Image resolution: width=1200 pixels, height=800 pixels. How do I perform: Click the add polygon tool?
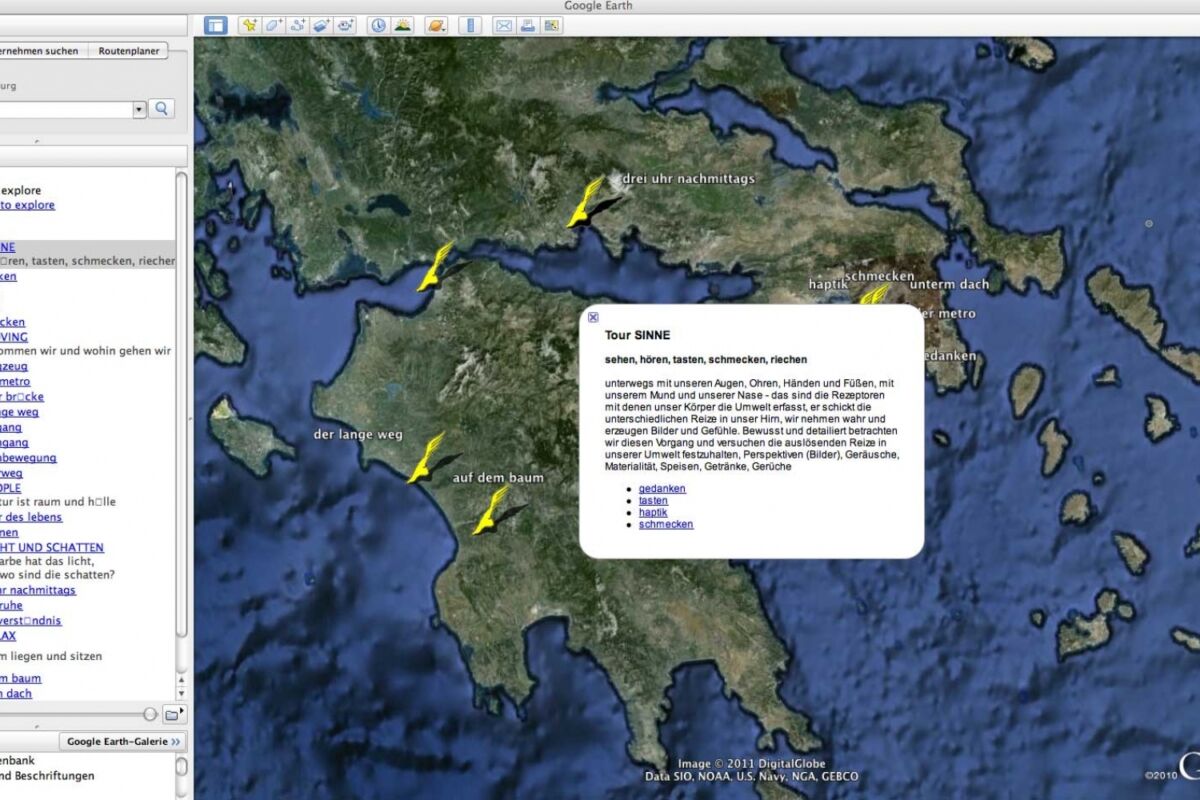coord(273,25)
